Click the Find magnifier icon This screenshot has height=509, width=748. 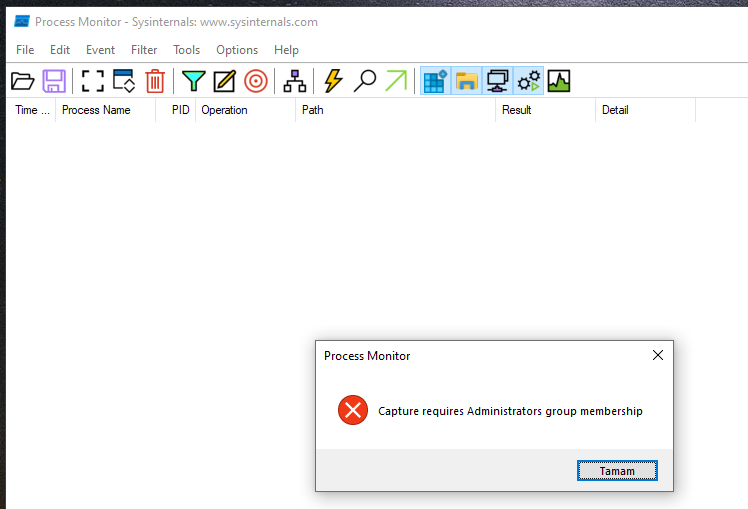(x=365, y=81)
